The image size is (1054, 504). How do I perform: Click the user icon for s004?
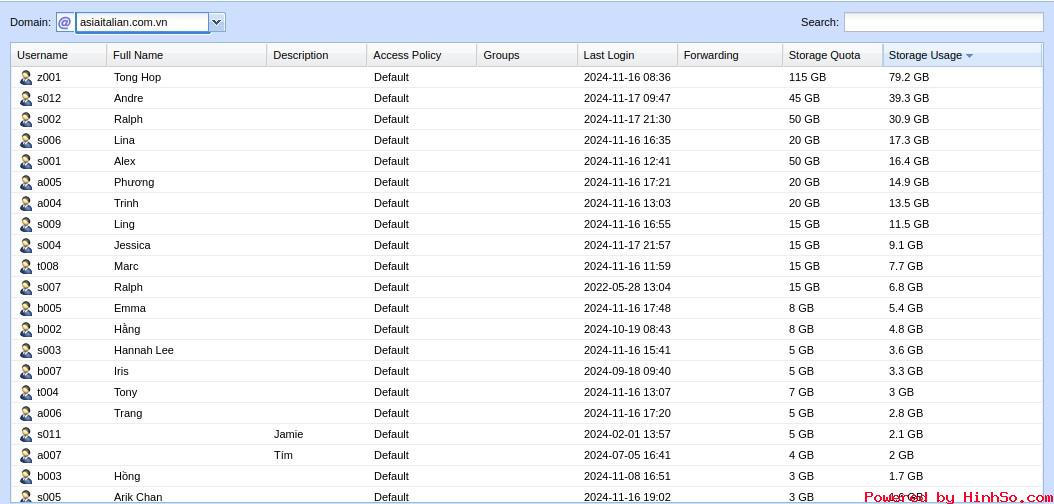pyautogui.click(x=26, y=245)
